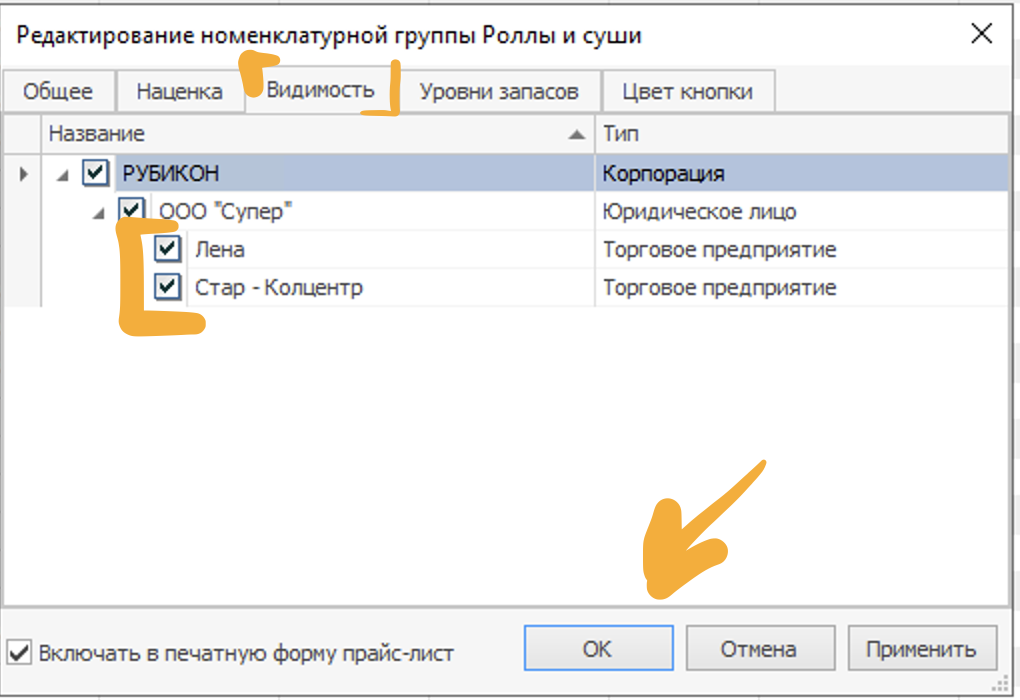Image resolution: width=1020 pixels, height=700 pixels.
Task: Uncheck the Лена checkbox
Action: pyautogui.click(x=167, y=249)
